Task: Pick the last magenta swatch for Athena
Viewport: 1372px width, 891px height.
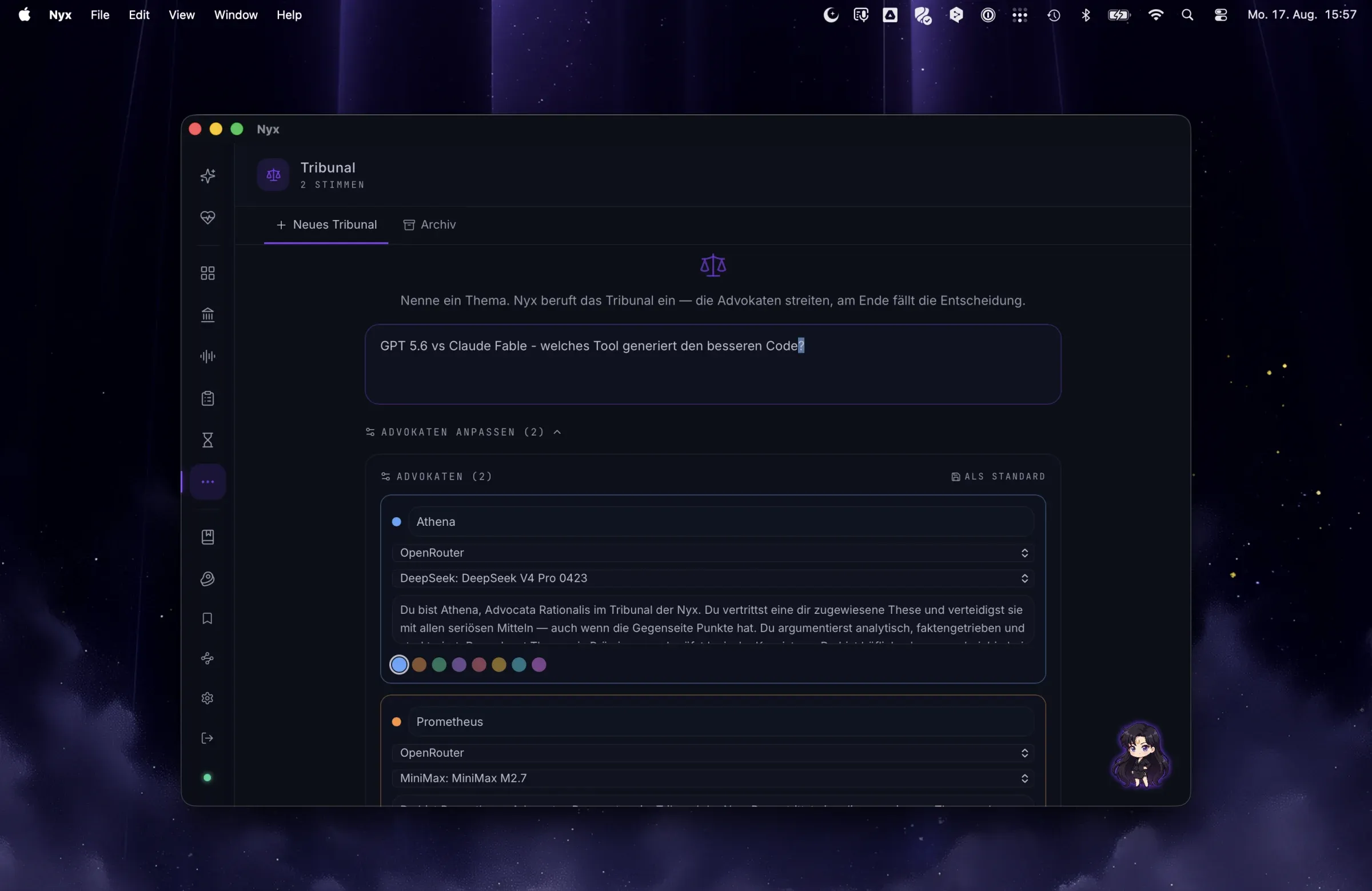Action: 539,665
